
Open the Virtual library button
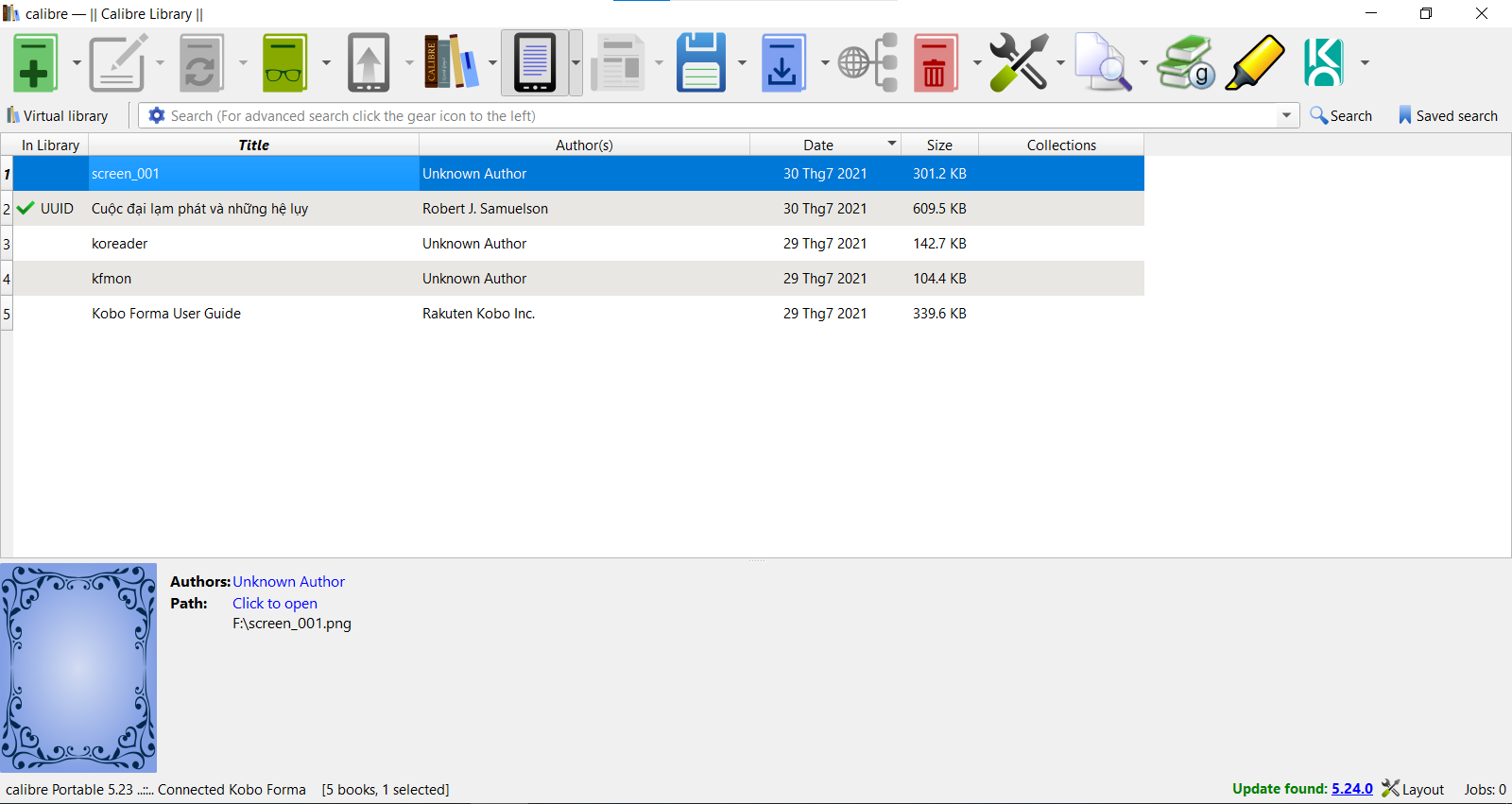click(x=58, y=115)
